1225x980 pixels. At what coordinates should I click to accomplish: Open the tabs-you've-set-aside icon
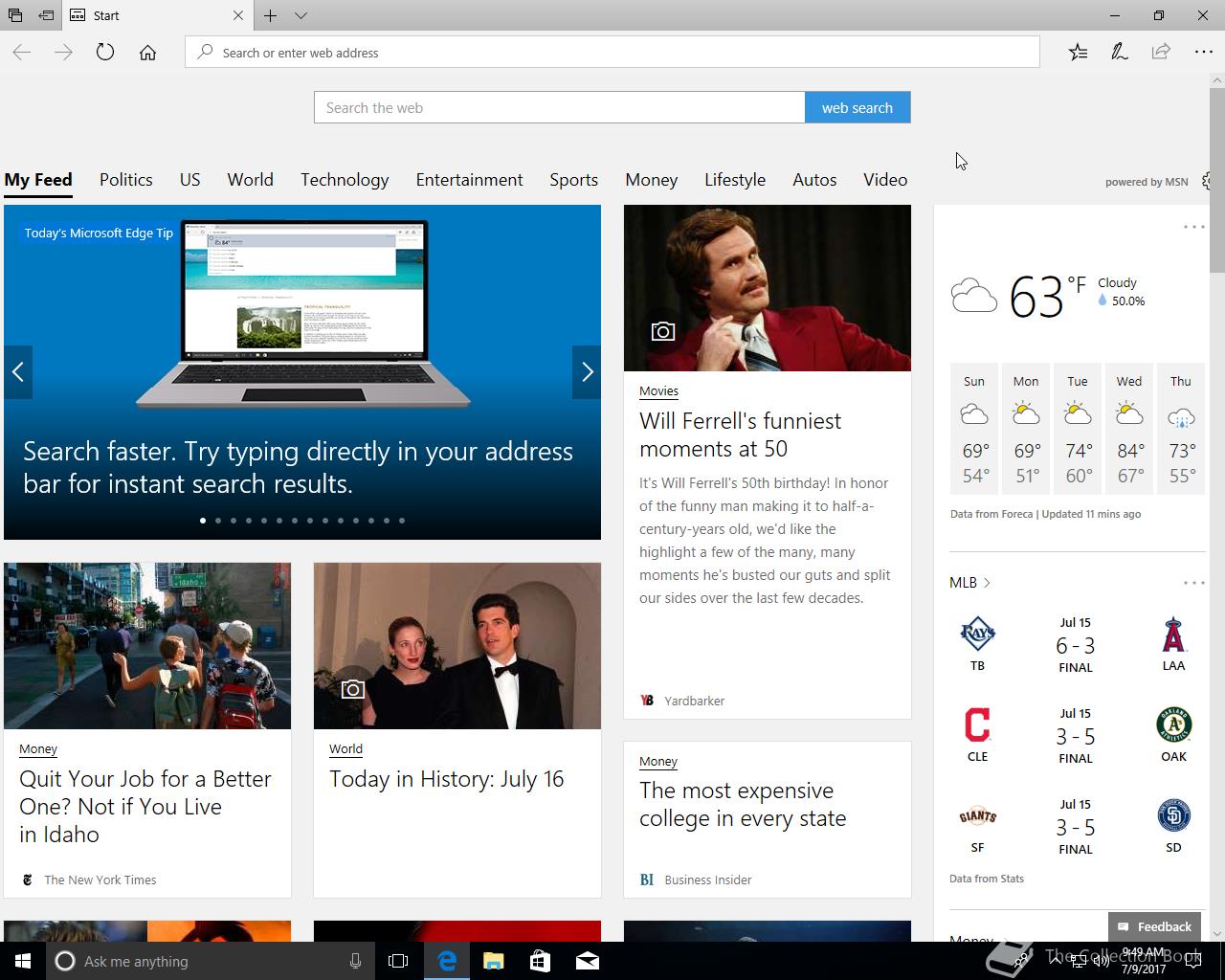pos(15,15)
